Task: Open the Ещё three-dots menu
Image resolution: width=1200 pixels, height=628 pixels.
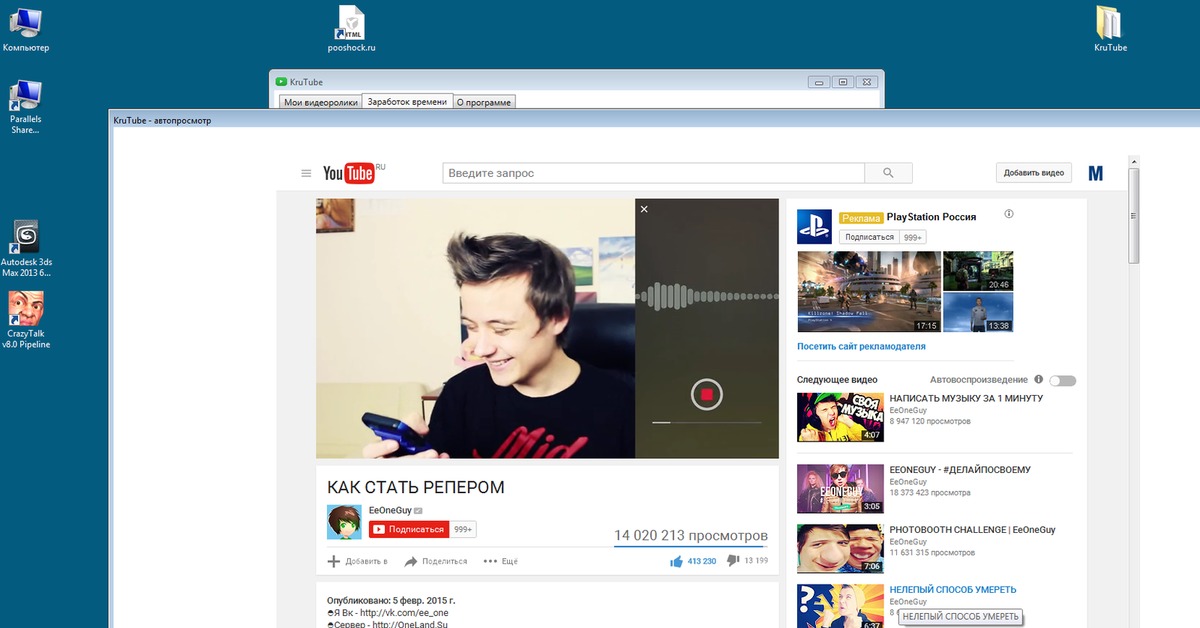Action: (x=500, y=561)
